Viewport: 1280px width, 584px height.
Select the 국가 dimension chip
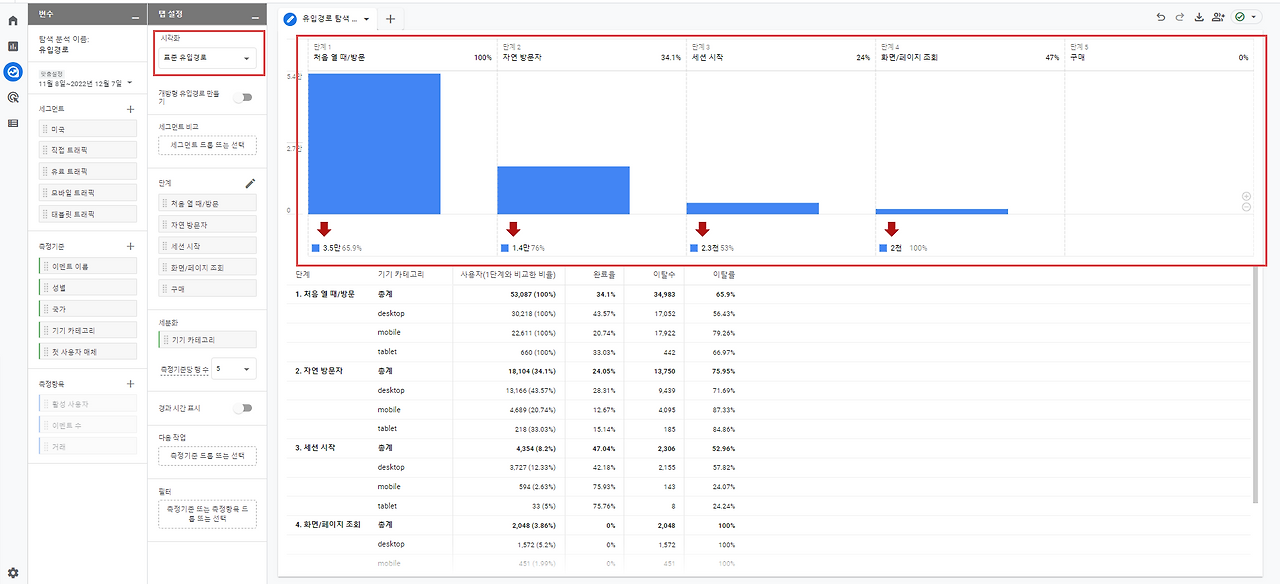[x=88, y=309]
